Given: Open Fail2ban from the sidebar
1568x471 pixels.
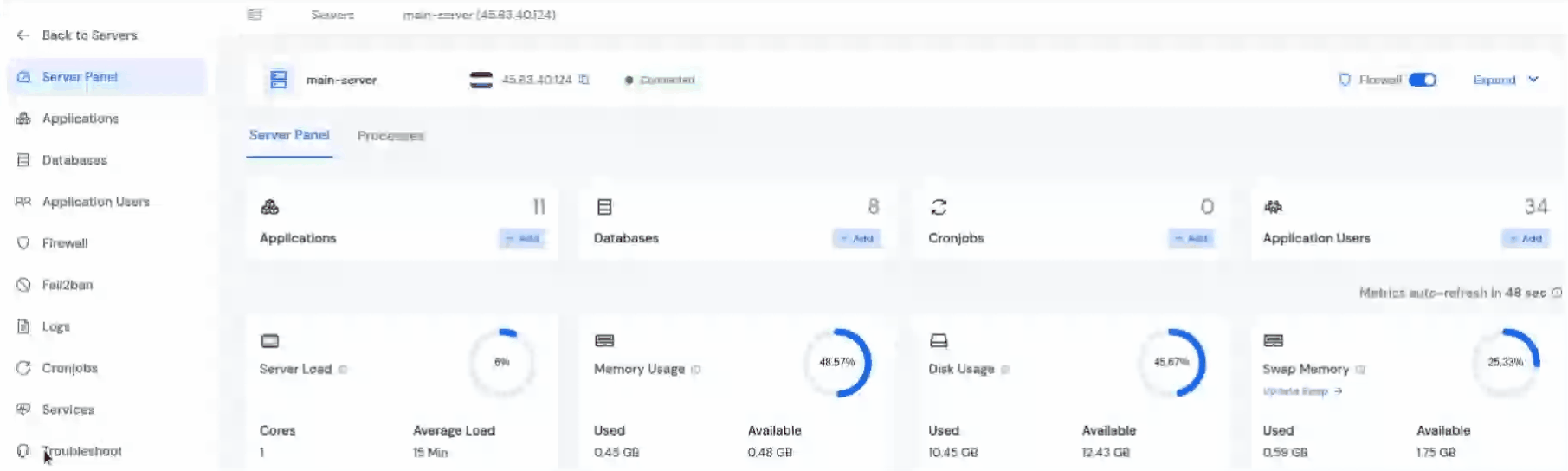Looking at the screenshot, I should pyautogui.click(x=67, y=285).
